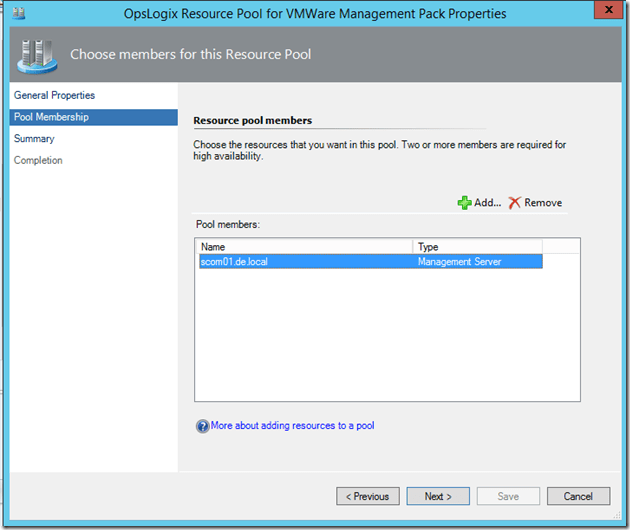Click the Save button
Screen dimensions: 630x530
point(509,496)
